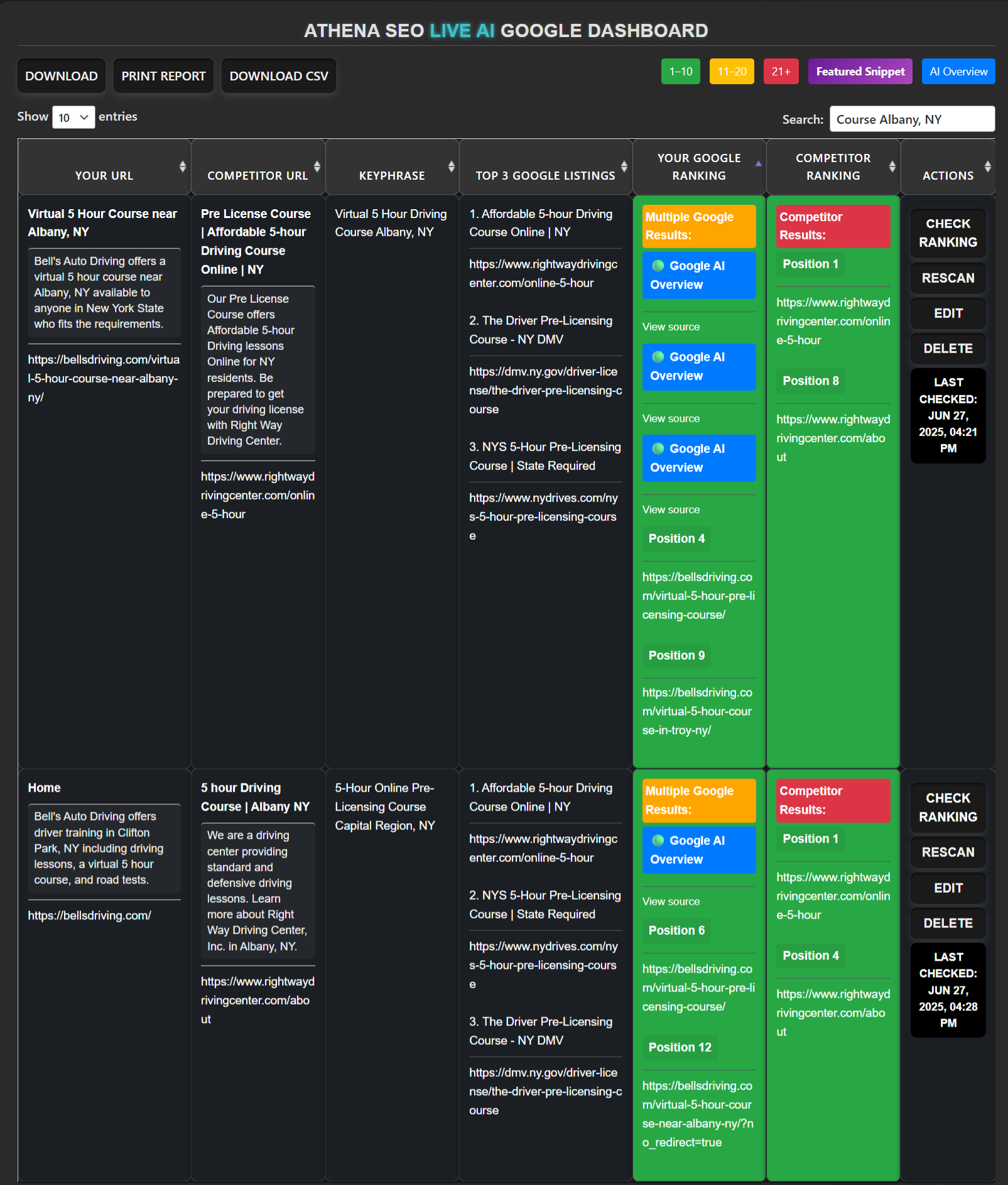The width and height of the screenshot is (1008, 1185).
Task: Click the blue AI Overview legend badge
Action: pos(958,72)
